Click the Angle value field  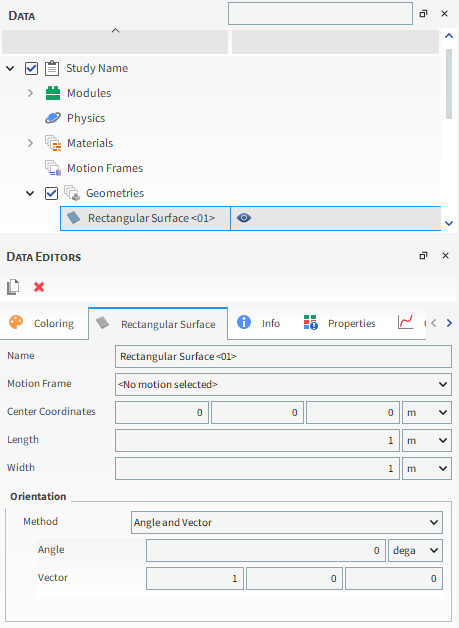click(266, 550)
